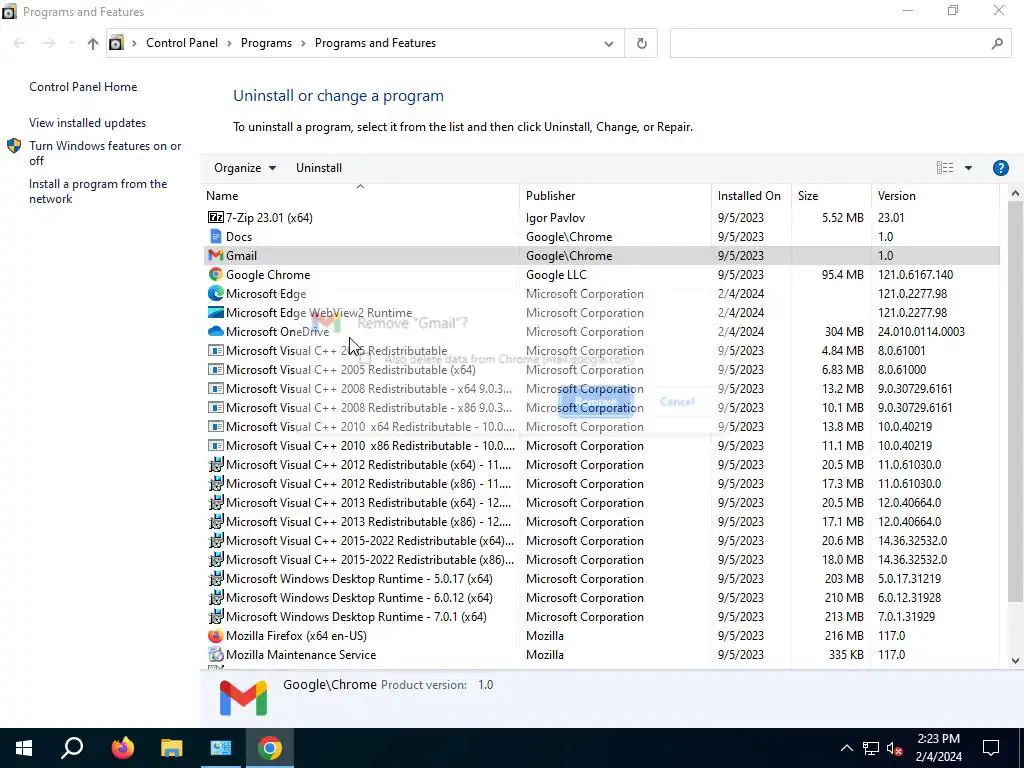Sort by Installed On column
The width and height of the screenshot is (1024, 768).
(x=751, y=195)
